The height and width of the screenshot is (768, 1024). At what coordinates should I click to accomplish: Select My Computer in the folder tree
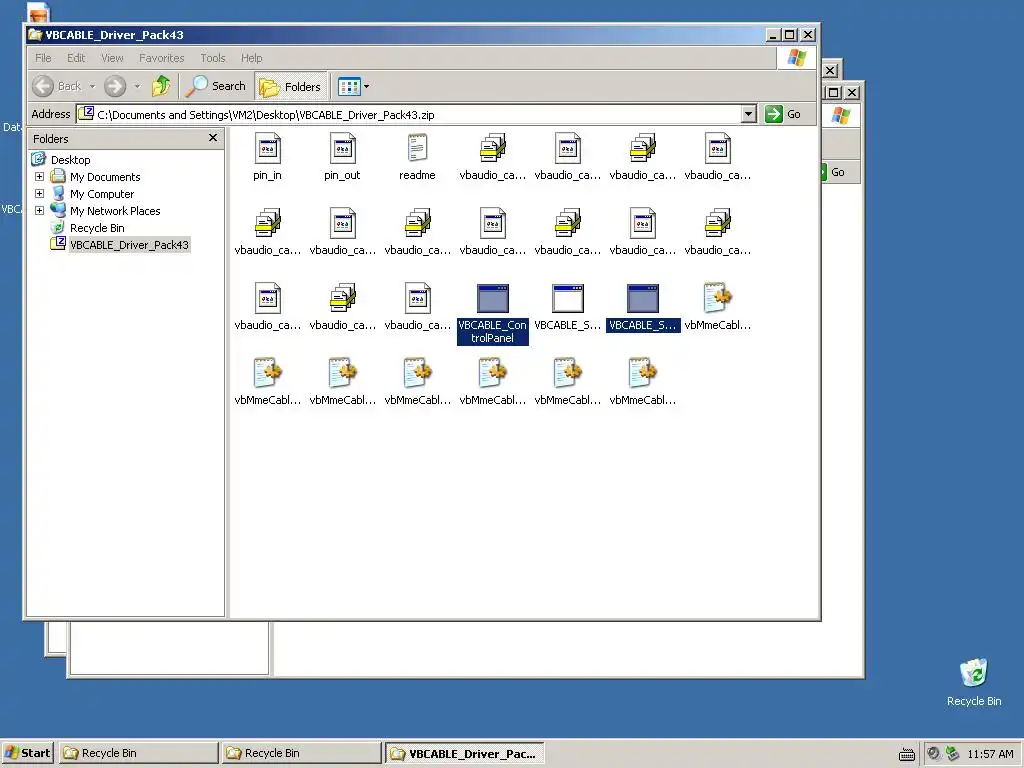(102, 194)
